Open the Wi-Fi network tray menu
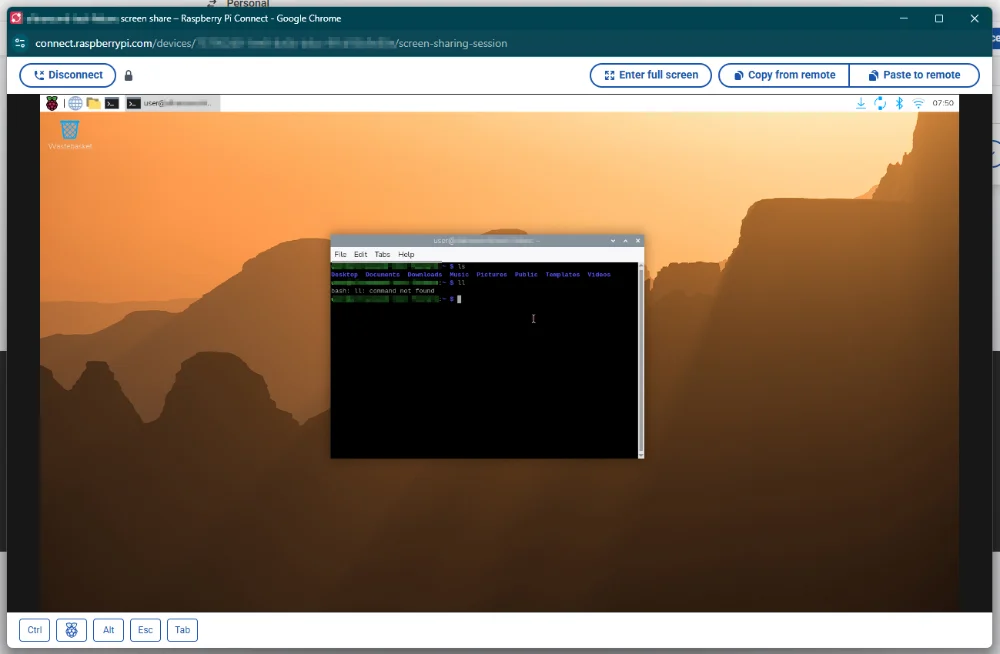 tap(918, 103)
